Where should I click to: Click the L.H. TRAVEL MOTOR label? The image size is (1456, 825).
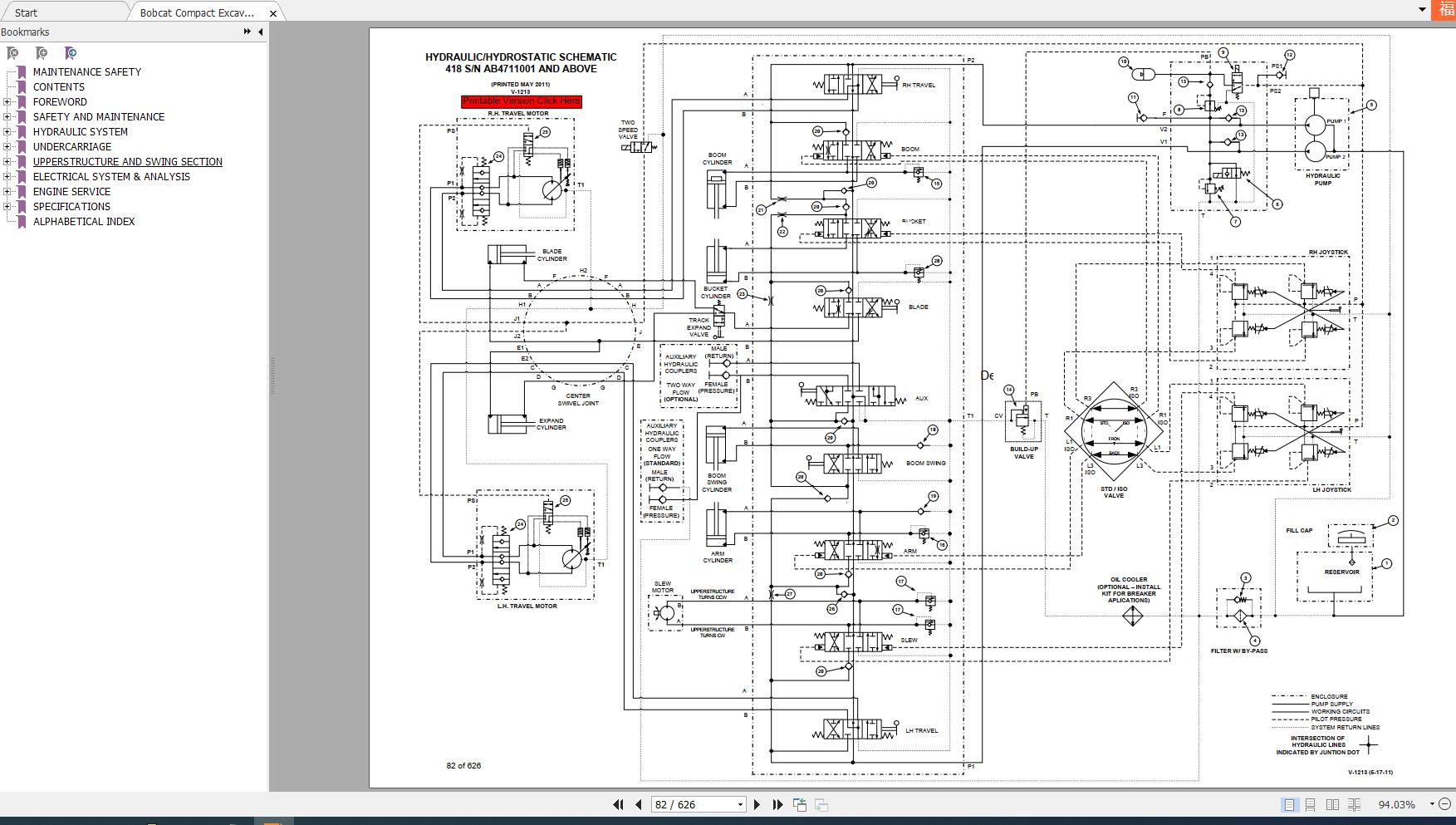pyautogui.click(x=527, y=606)
